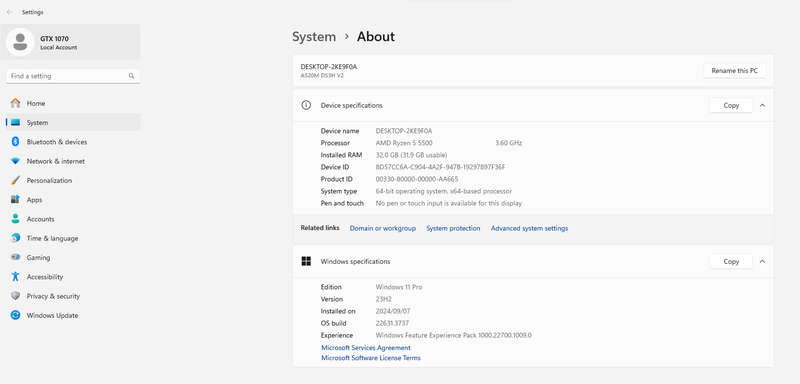
Task: Click the System monitor icon
Action: click(x=15, y=122)
